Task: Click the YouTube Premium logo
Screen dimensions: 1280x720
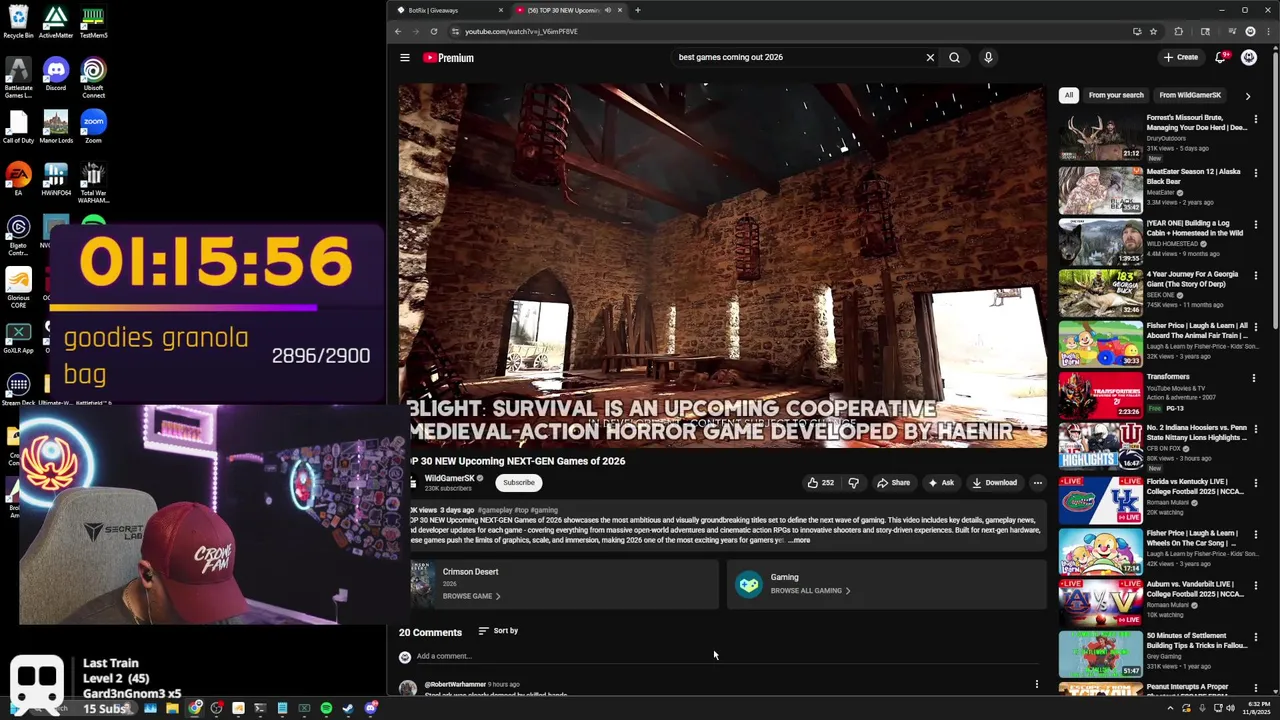Action: (x=448, y=58)
